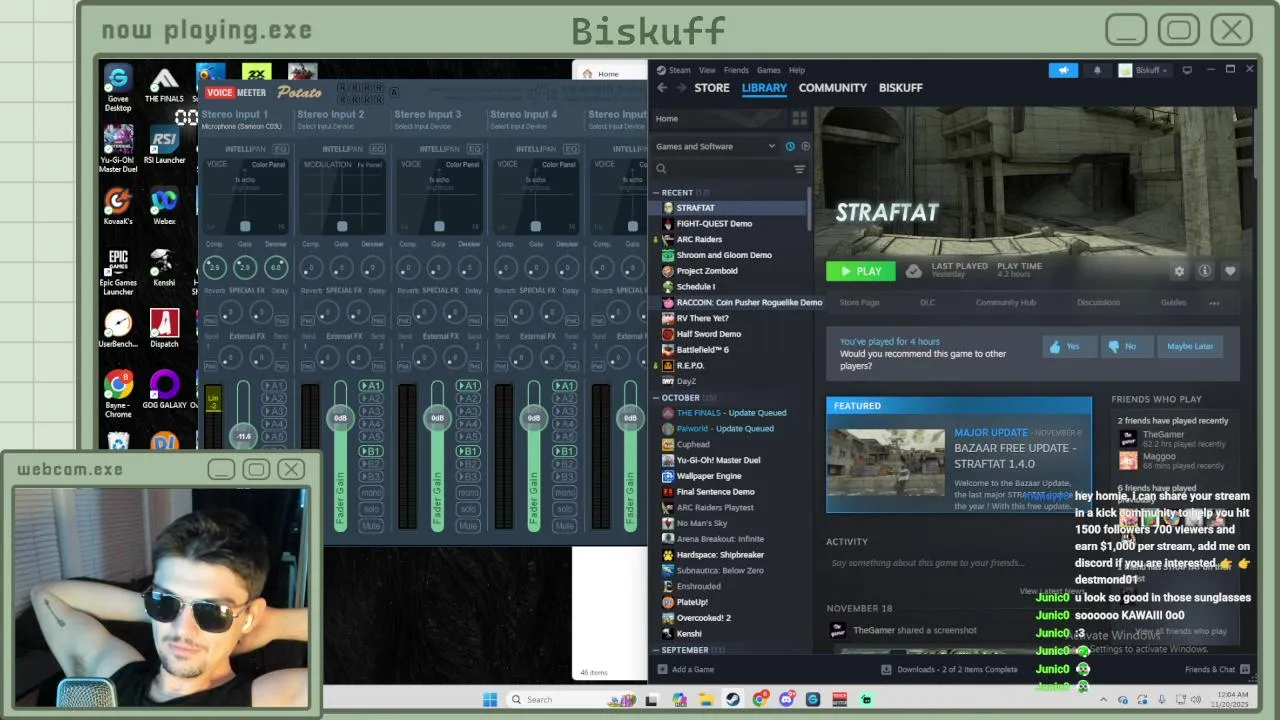Image resolution: width=1280 pixels, height=720 pixels.
Task: Collapse the RECENT games section
Action: 657,193
